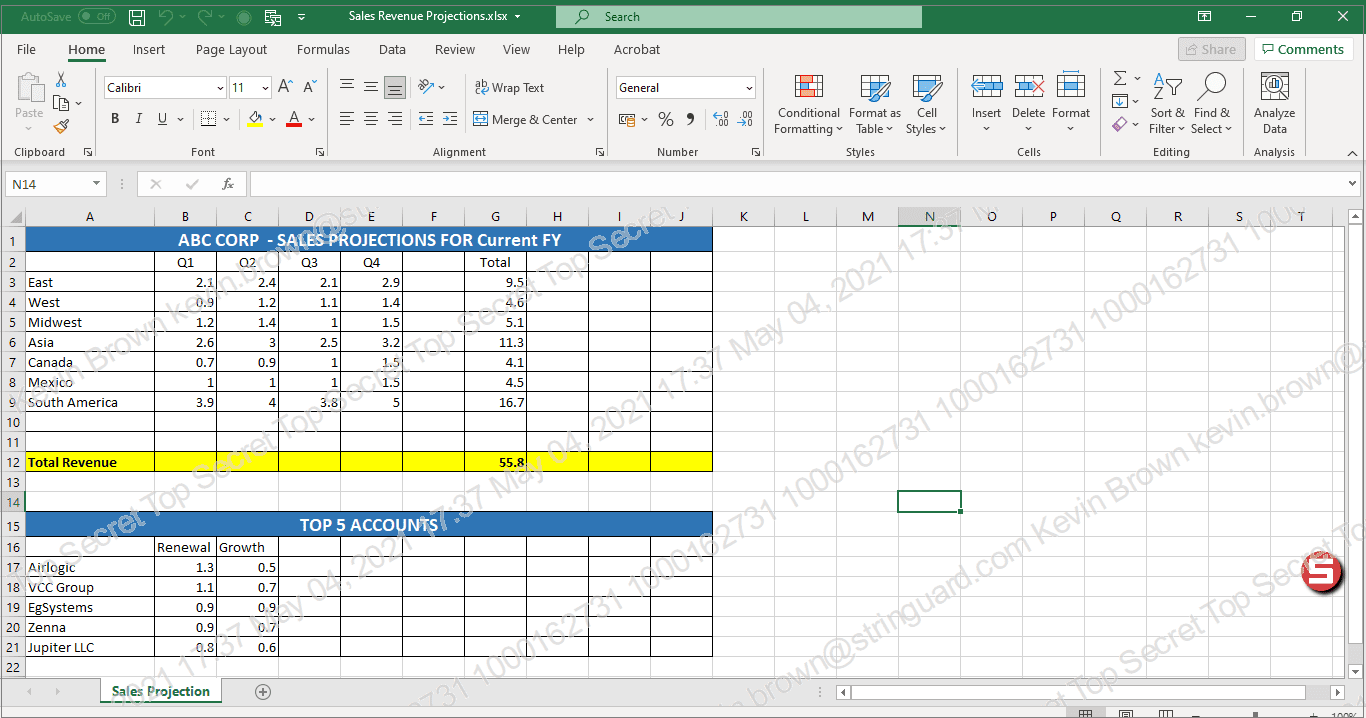This screenshot has width=1366, height=718.
Task: Click the Increase Indent icon
Action: [x=449, y=119]
